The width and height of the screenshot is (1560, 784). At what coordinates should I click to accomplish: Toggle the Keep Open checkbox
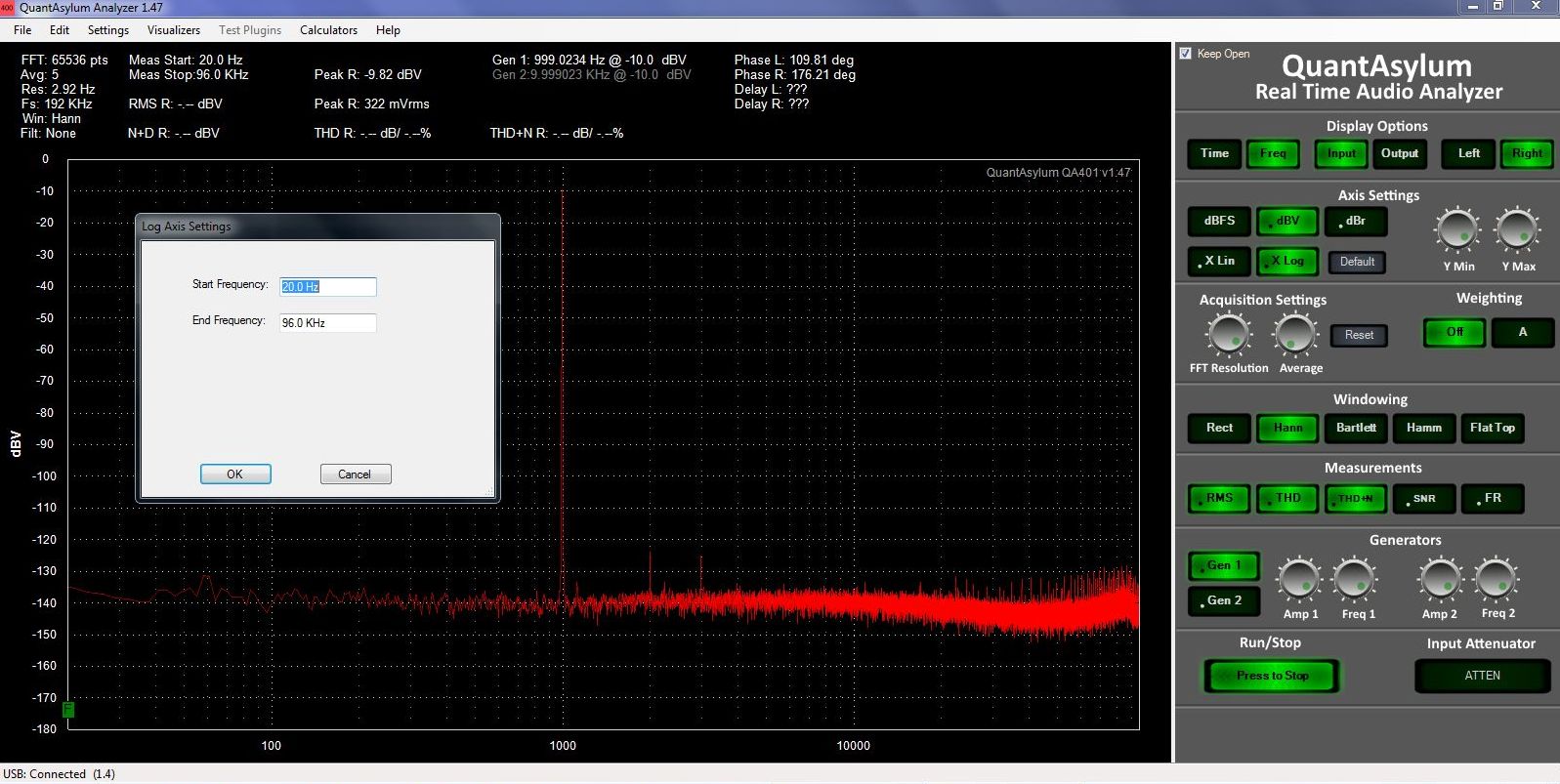click(1186, 54)
